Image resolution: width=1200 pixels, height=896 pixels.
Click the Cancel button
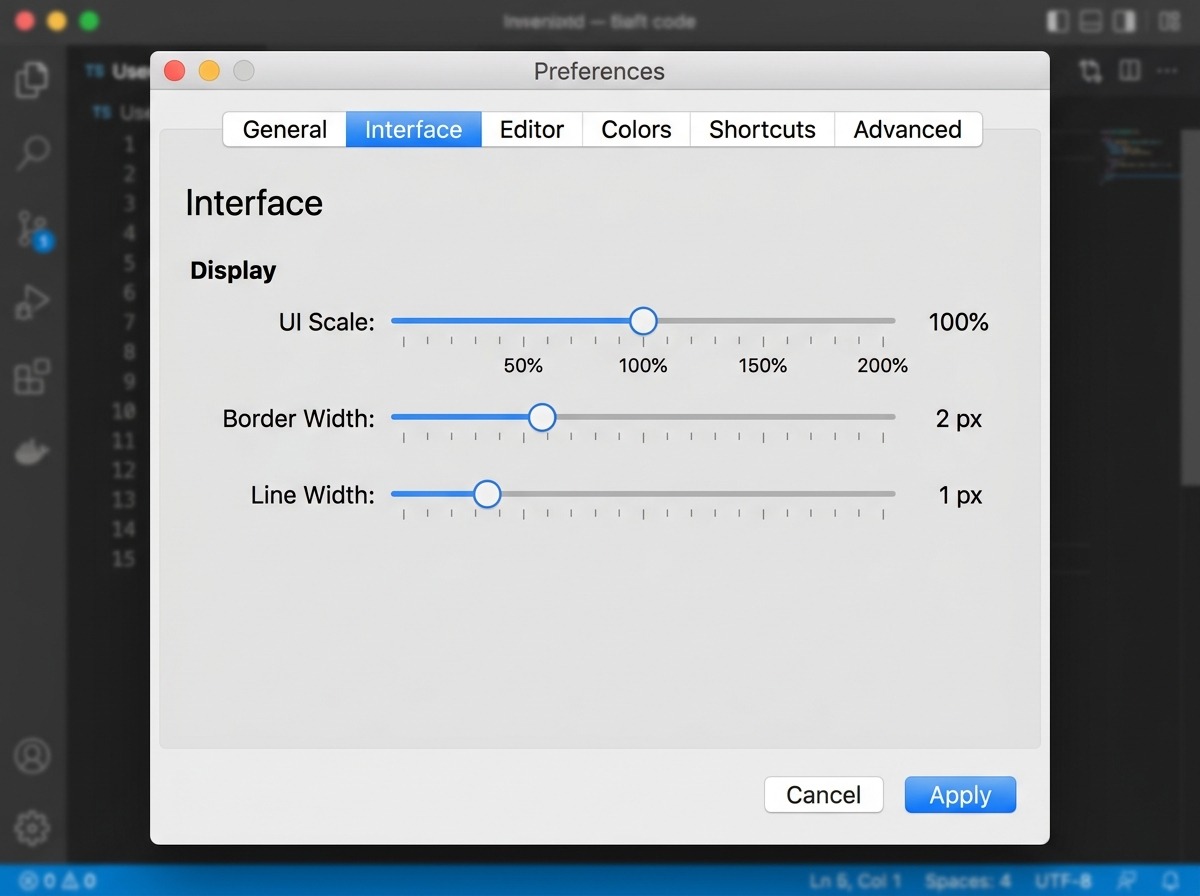824,795
